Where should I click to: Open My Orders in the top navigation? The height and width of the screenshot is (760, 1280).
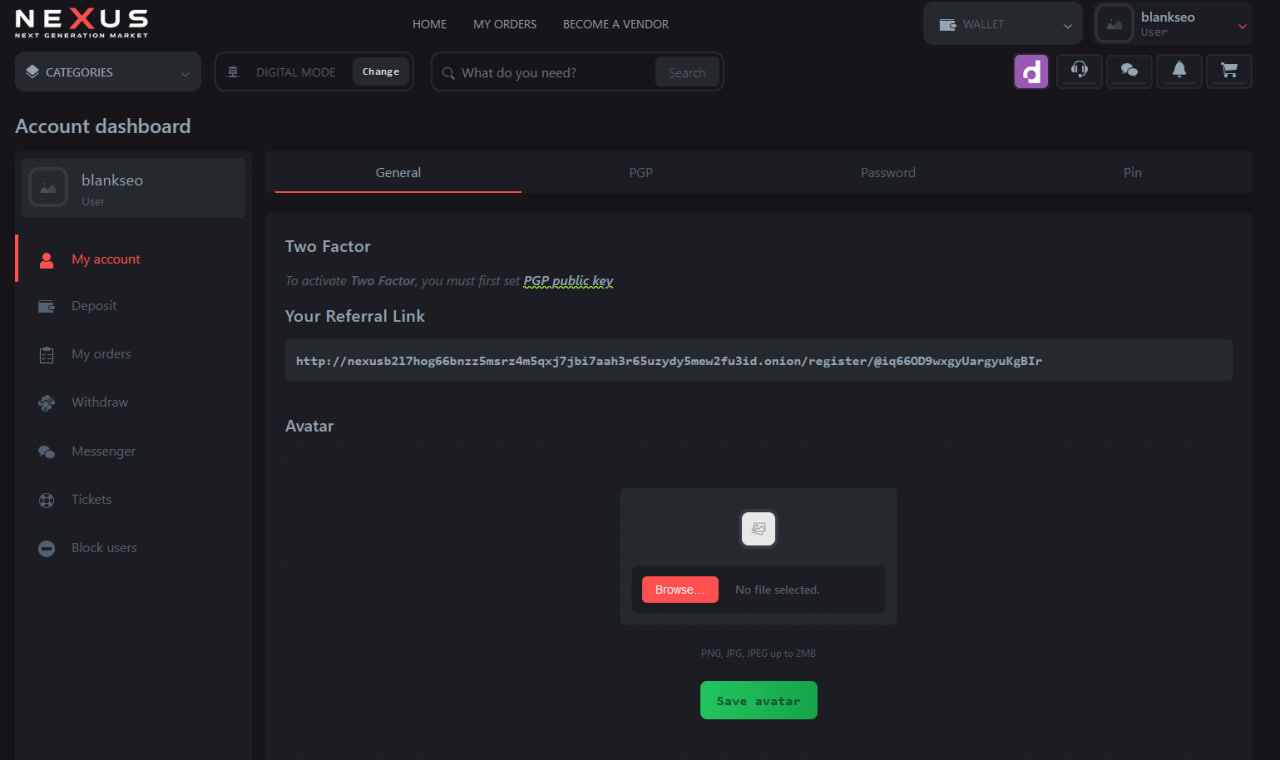tap(505, 24)
